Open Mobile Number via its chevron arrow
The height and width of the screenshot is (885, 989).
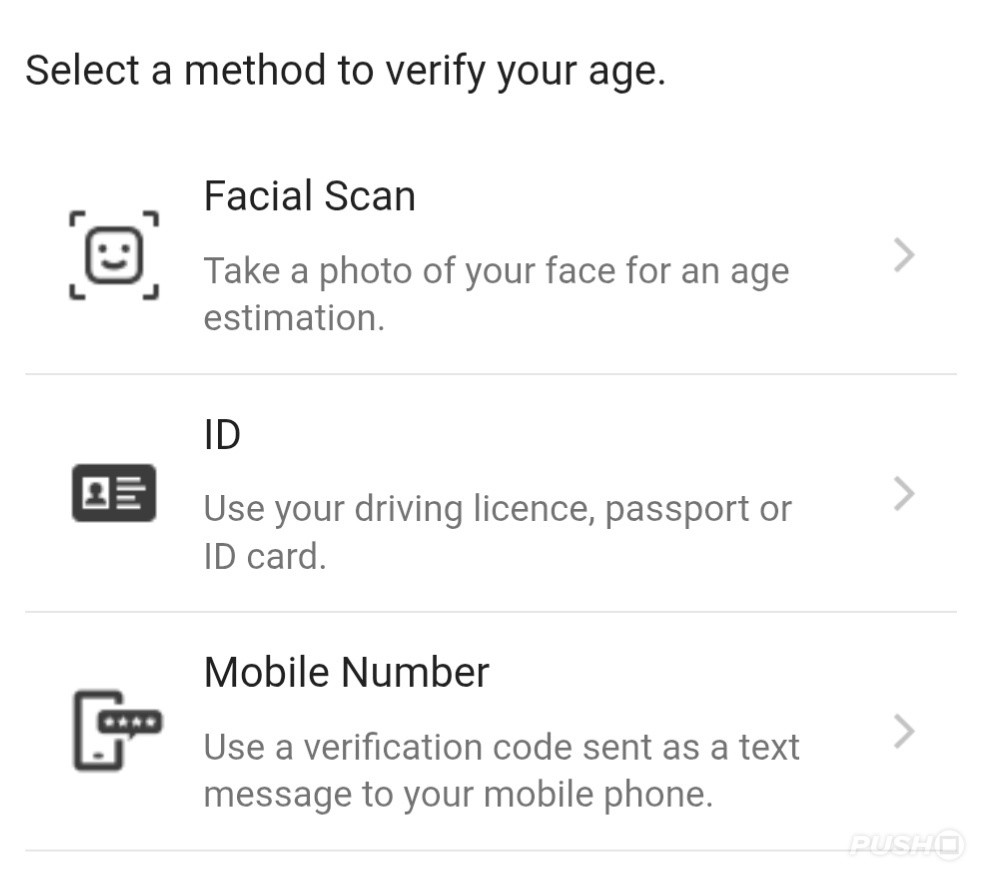point(903,732)
